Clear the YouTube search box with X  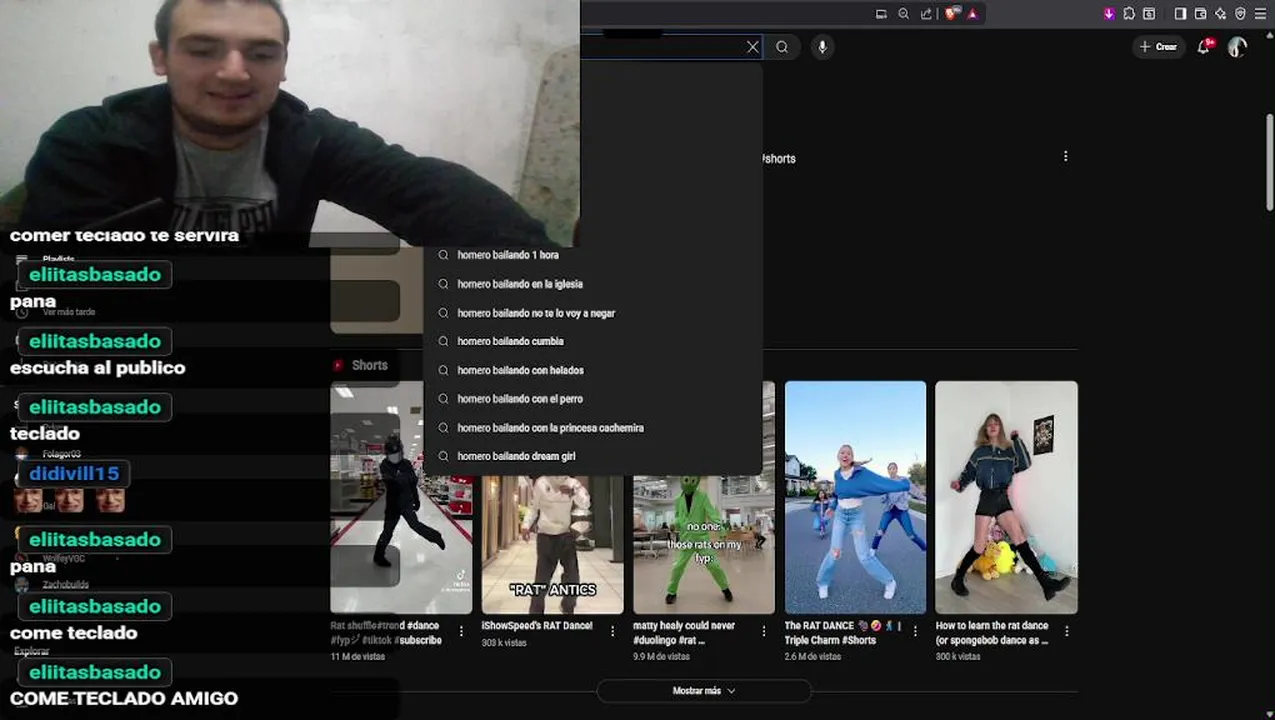(753, 46)
